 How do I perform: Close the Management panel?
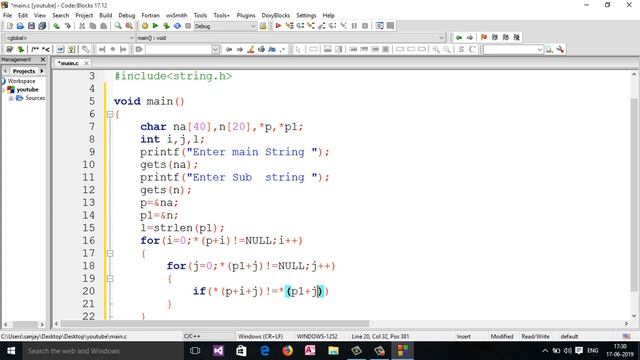(43, 60)
